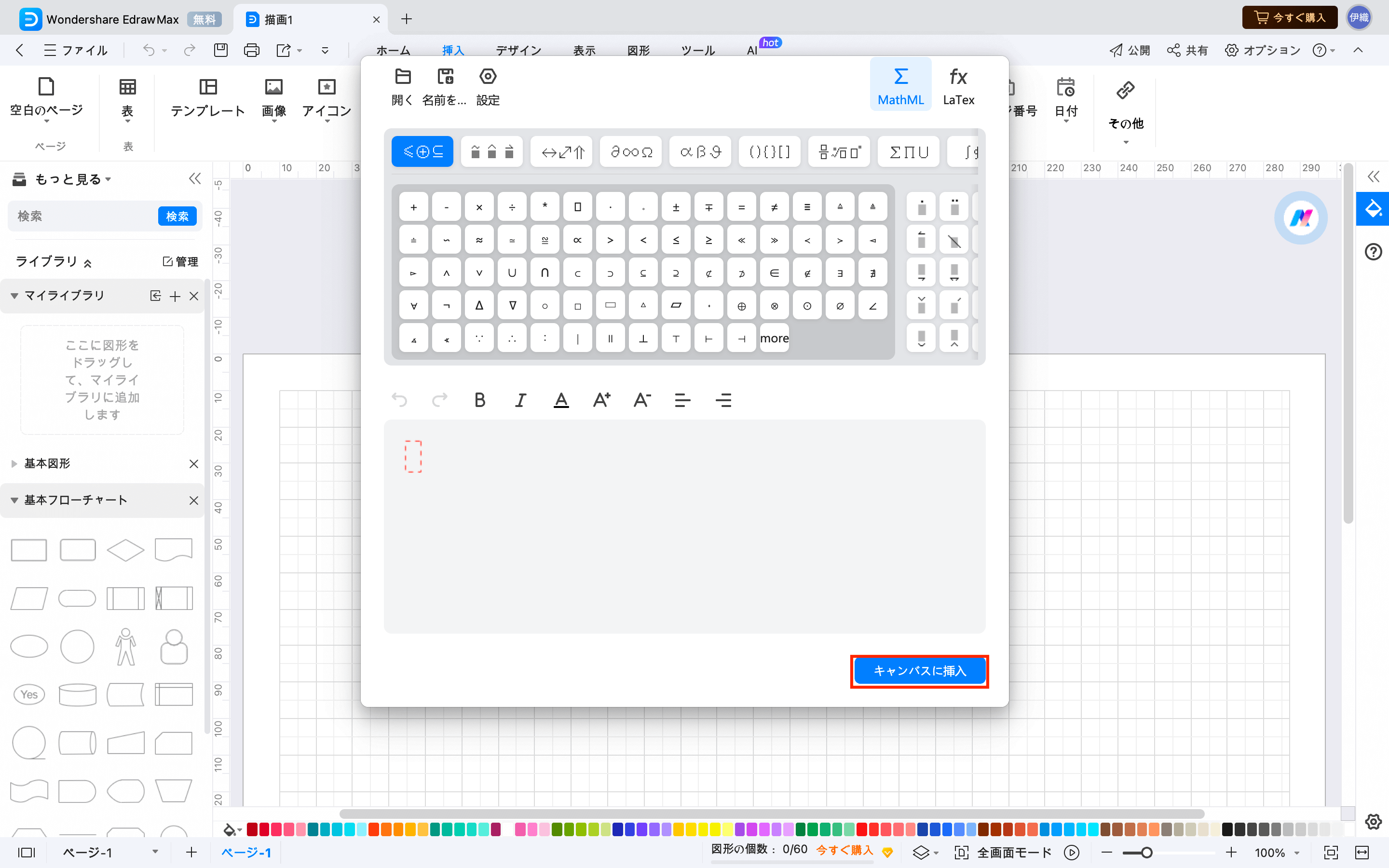
Task: Click the save-as (名前を...) icon
Action: (445, 87)
